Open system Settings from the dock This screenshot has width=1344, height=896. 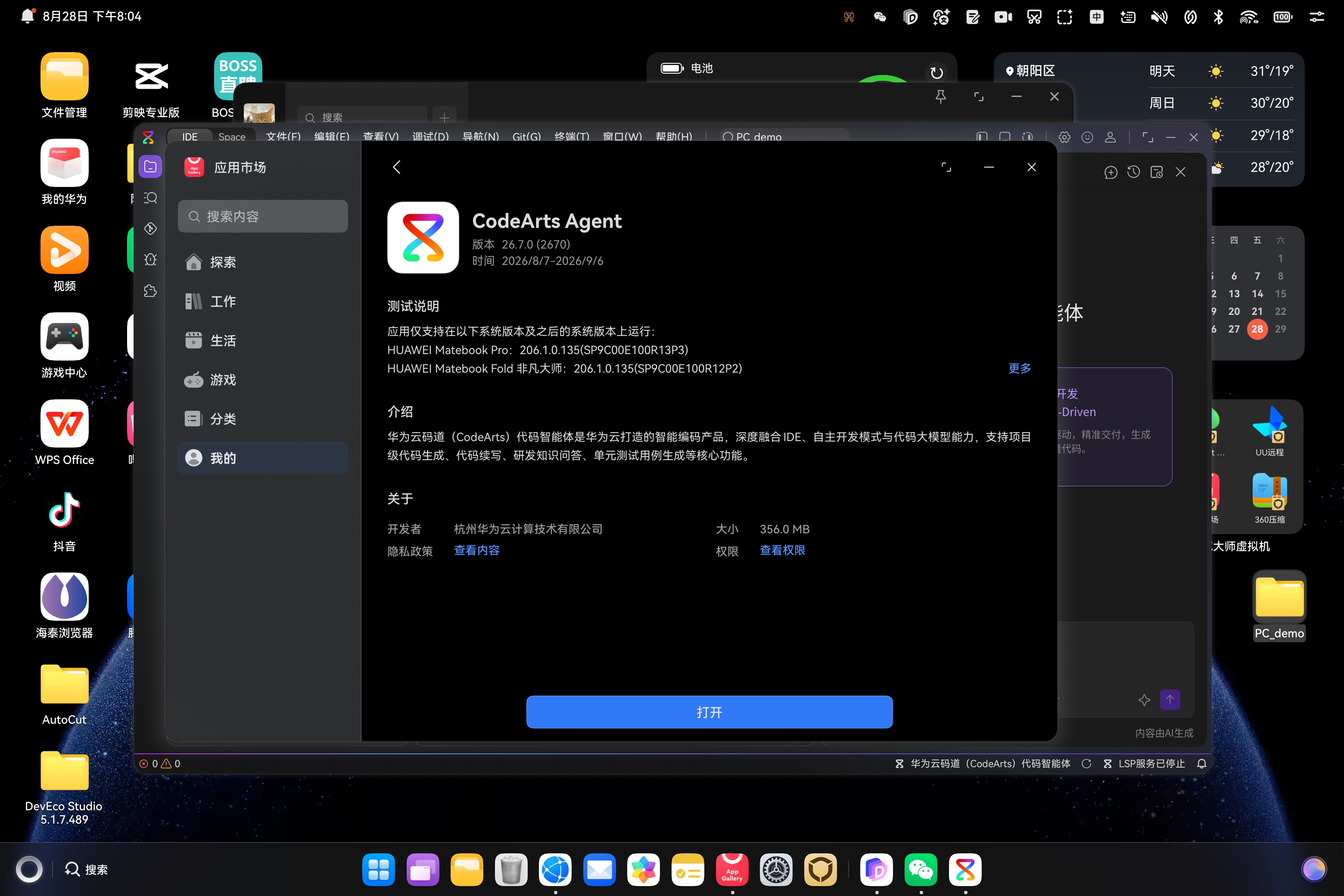[776, 869]
